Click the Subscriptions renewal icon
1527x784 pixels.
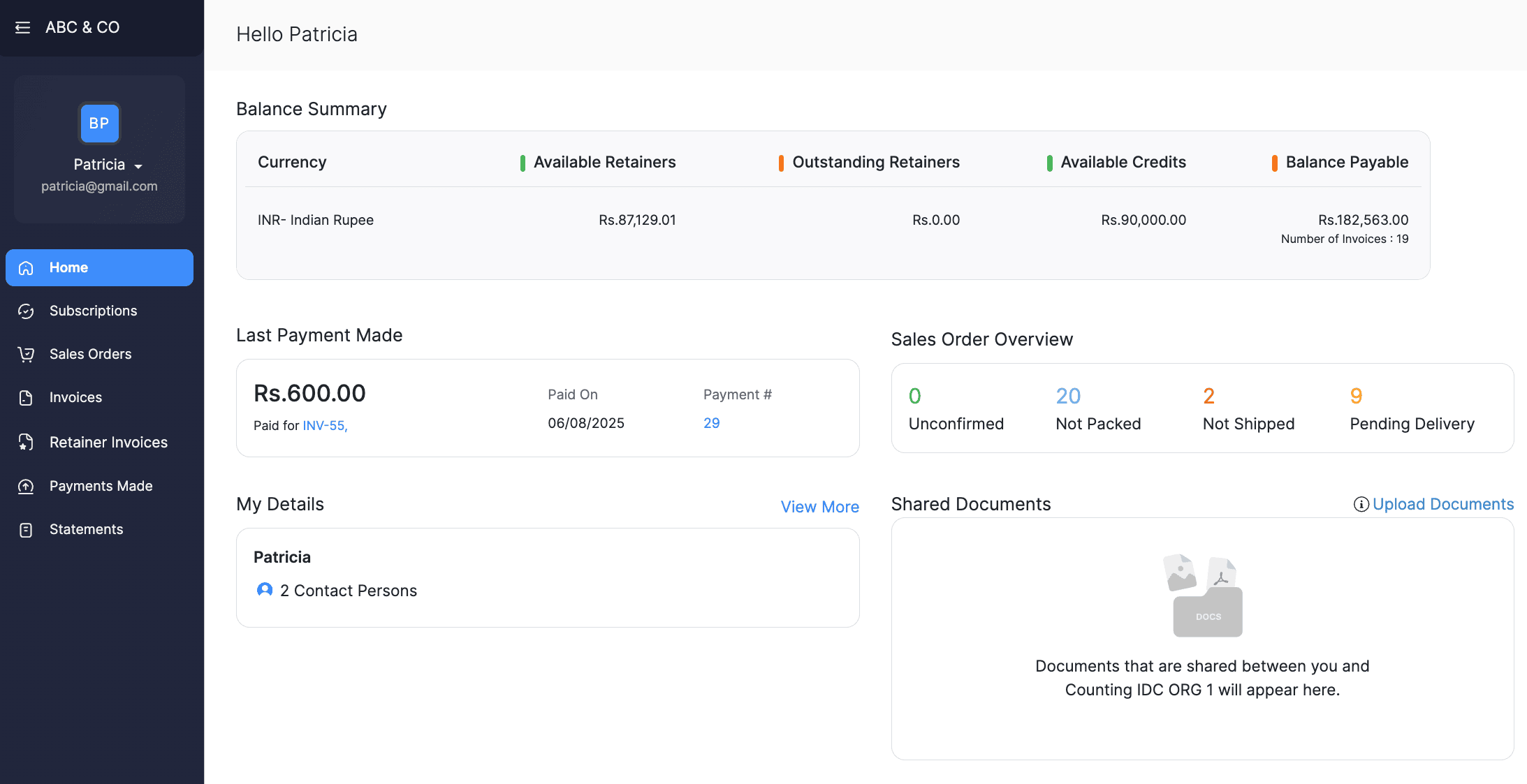26,311
